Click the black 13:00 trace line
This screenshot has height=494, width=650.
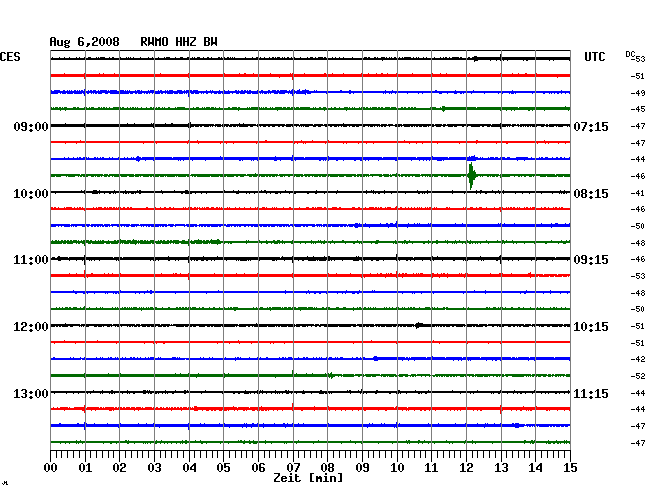pyautogui.click(x=310, y=392)
